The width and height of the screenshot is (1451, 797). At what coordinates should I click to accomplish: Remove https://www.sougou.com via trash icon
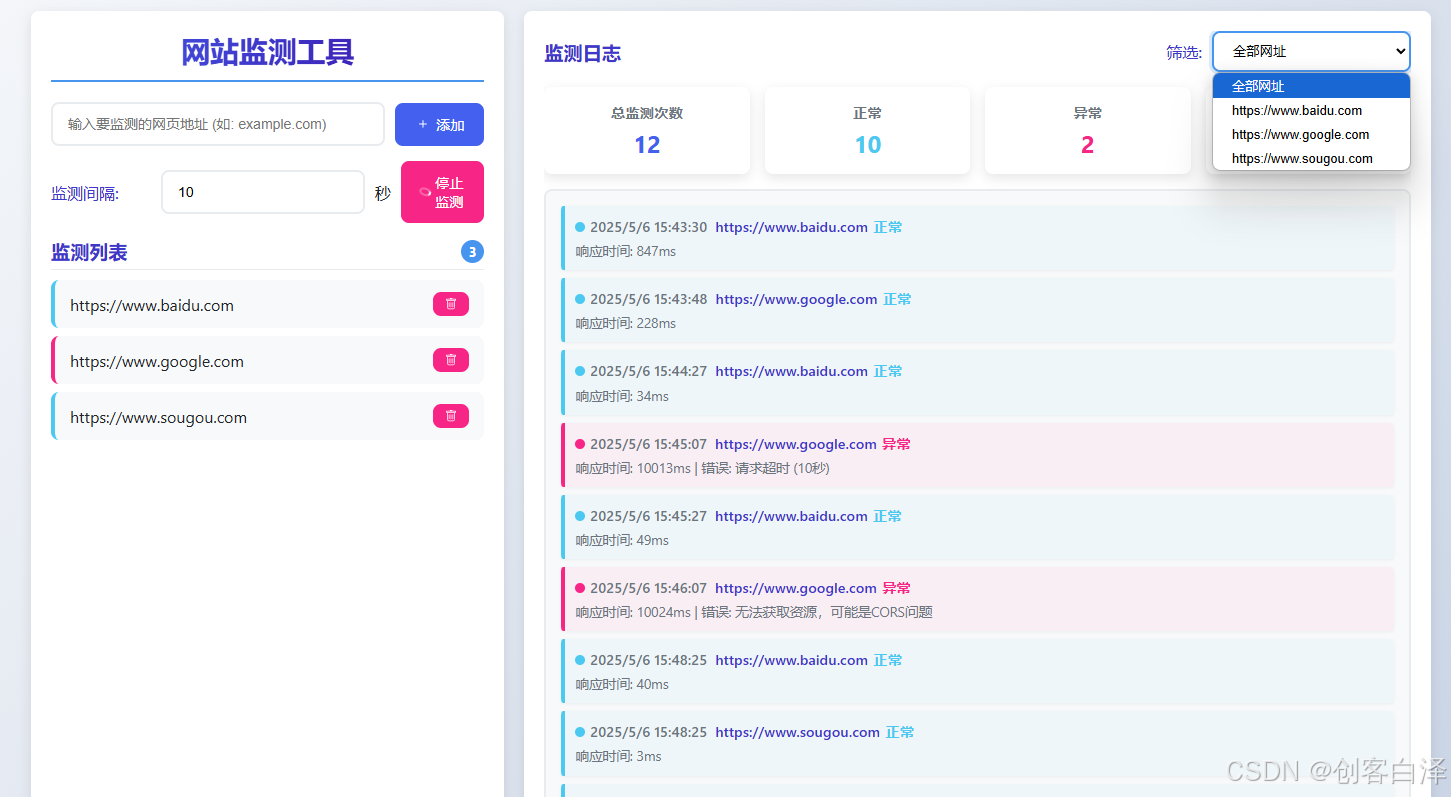click(450, 416)
